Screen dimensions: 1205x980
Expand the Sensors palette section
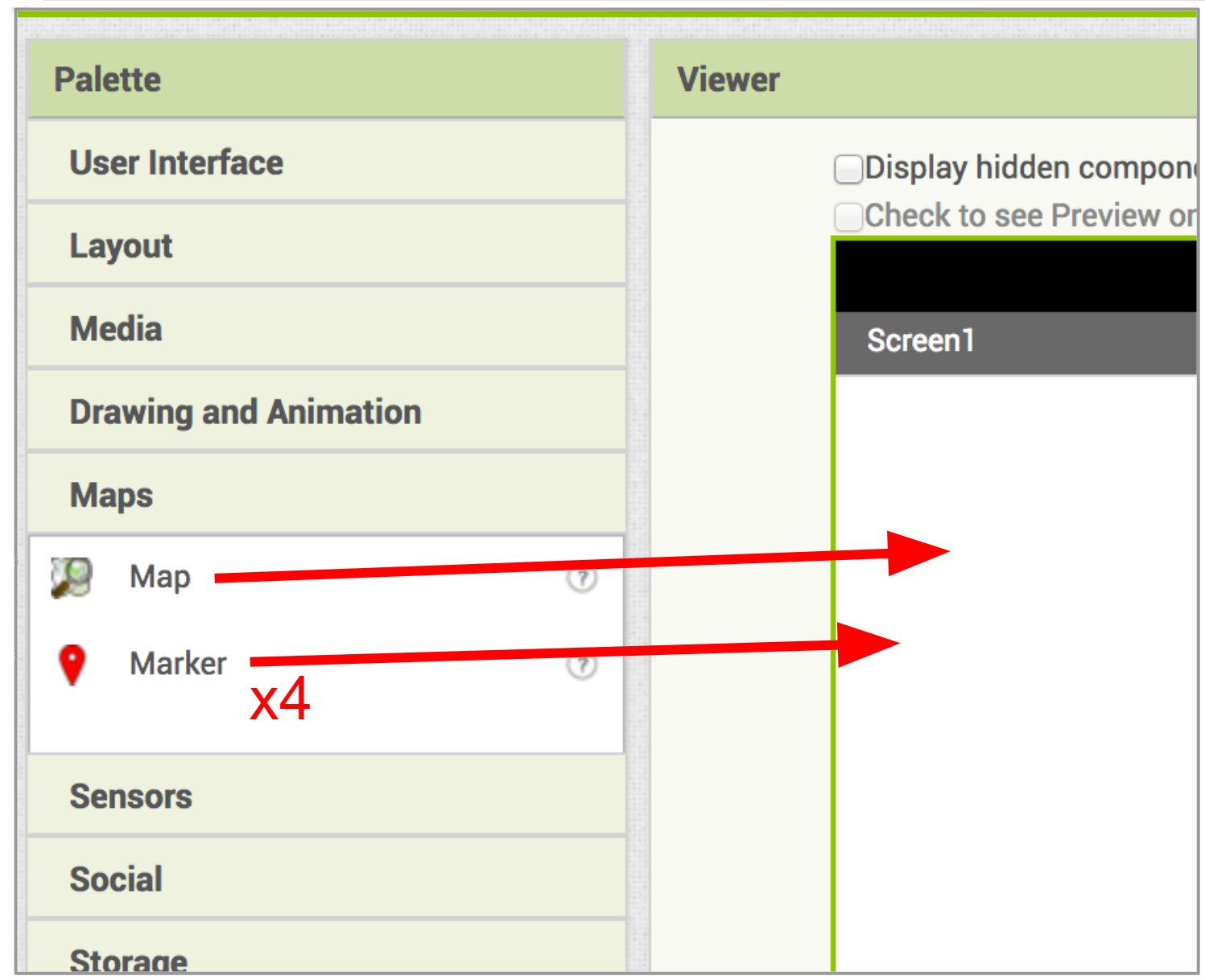pos(327,796)
